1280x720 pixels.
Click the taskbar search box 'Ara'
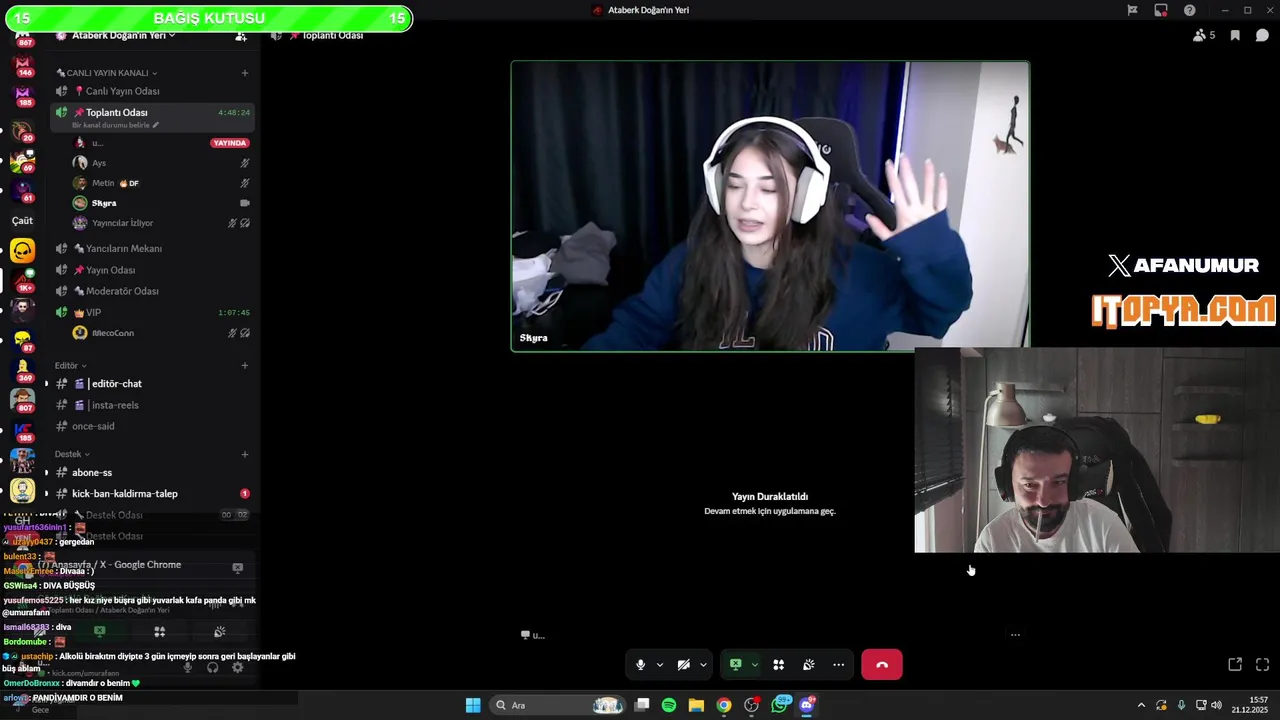pyautogui.click(x=557, y=705)
